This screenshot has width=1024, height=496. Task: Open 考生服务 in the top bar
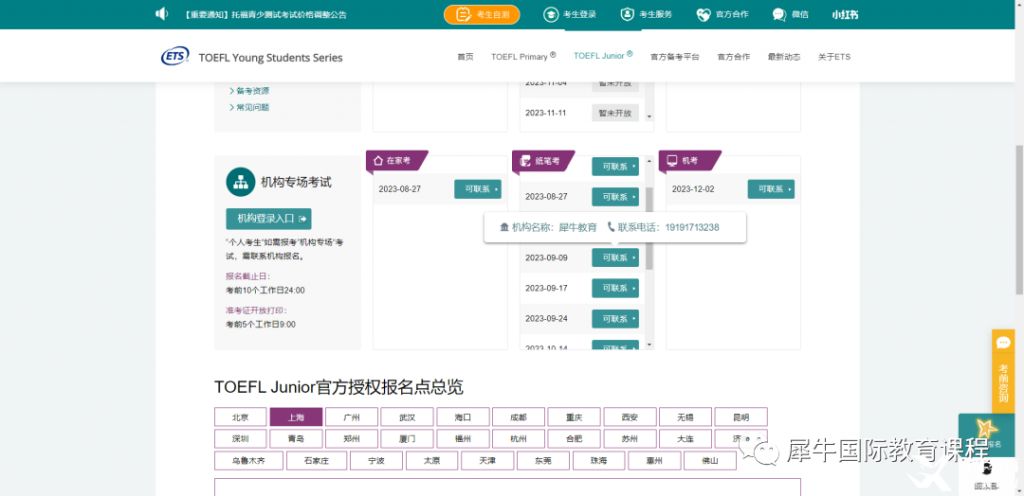[x=646, y=14]
